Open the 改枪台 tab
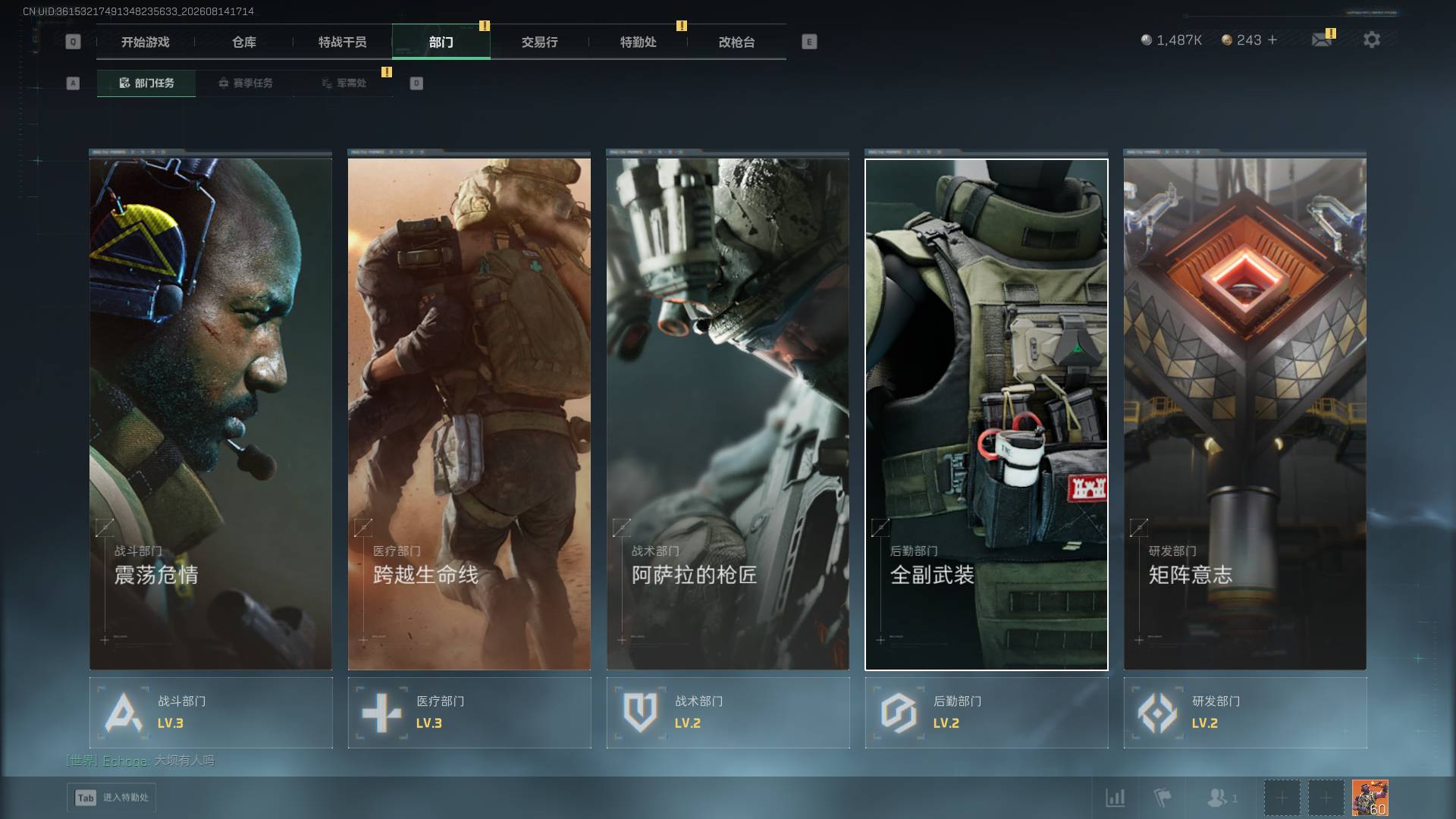Viewport: 1456px width, 819px height. coord(737,42)
